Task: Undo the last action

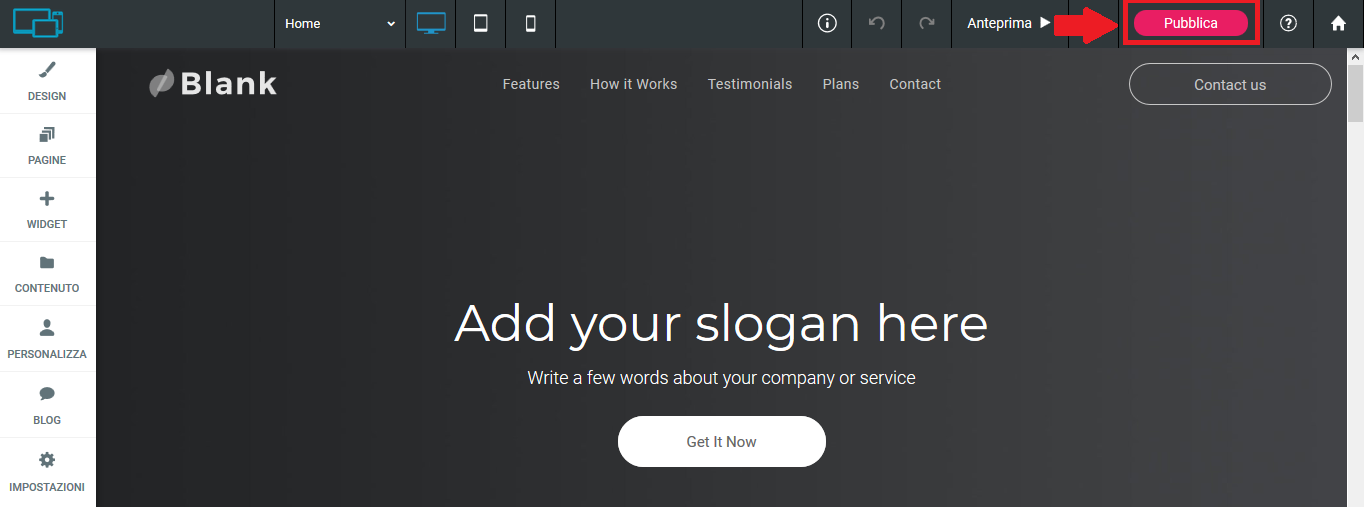Action: [877, 23]
